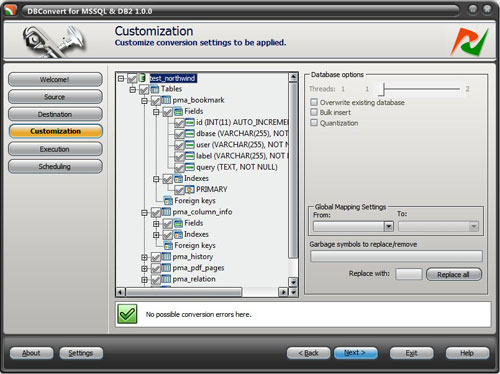500x374 pixels.
Task: Click the Threads slider handle
Action: [x=383, y=89]
